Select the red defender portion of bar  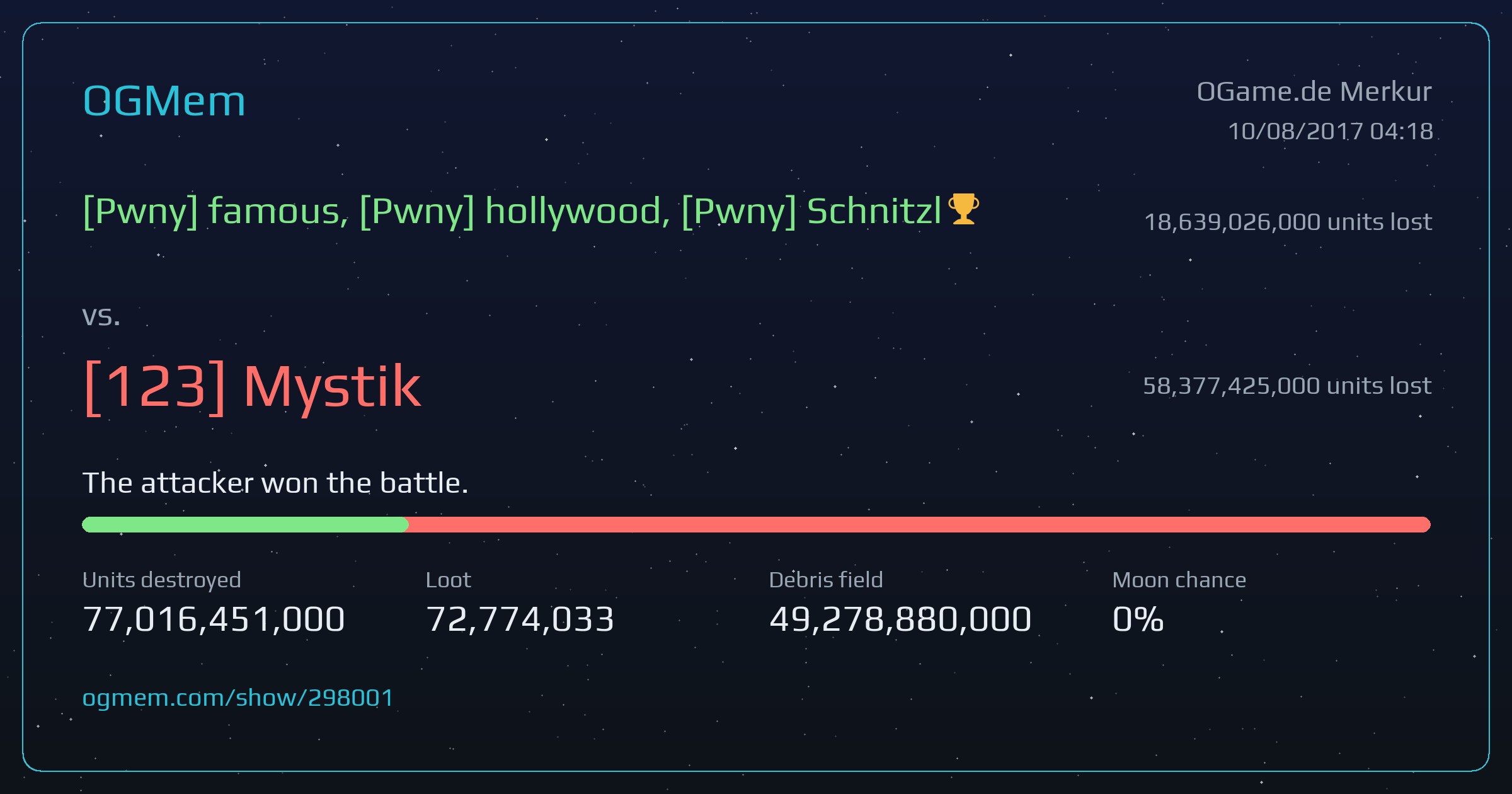[x=919, y=524]
